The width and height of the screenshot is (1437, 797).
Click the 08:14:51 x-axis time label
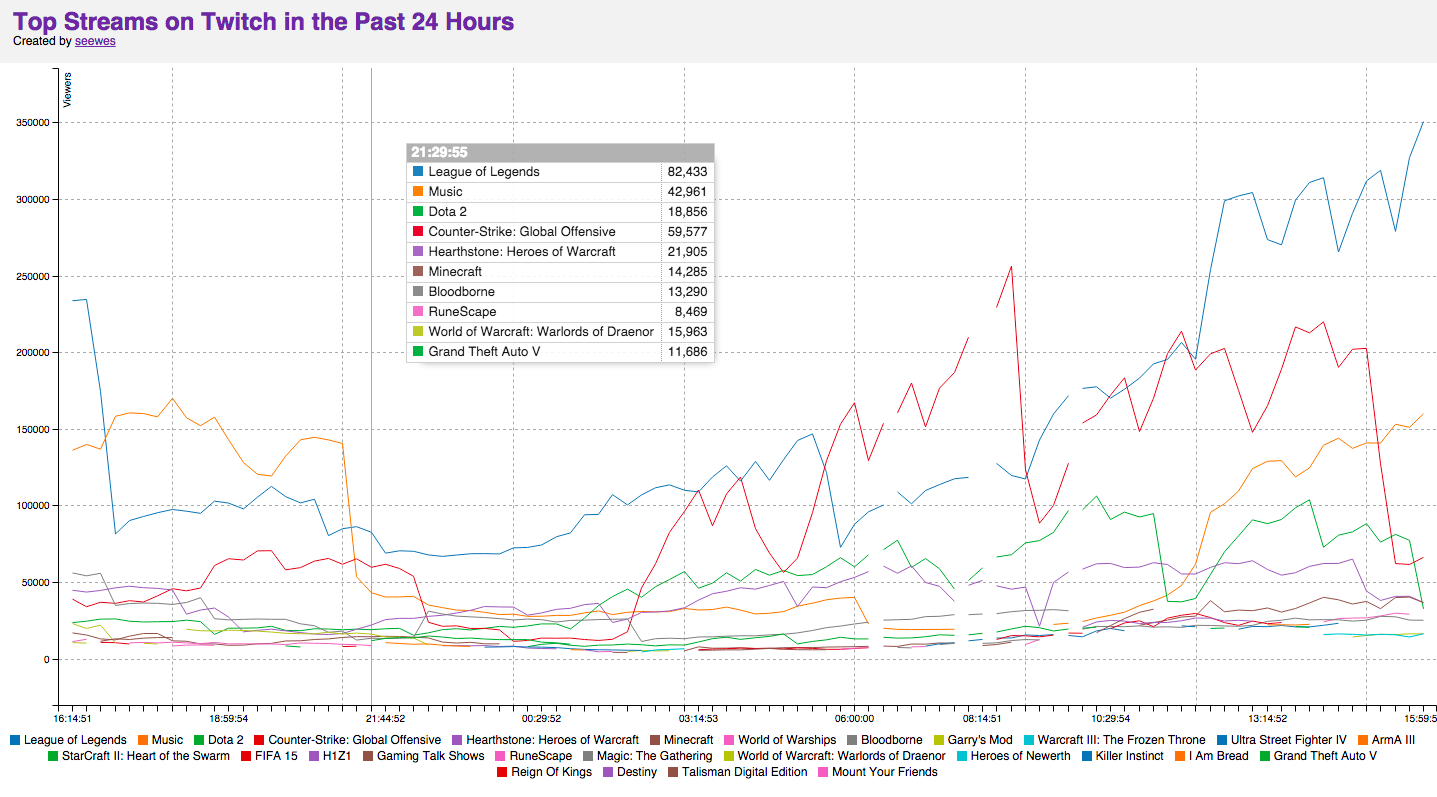982,718
